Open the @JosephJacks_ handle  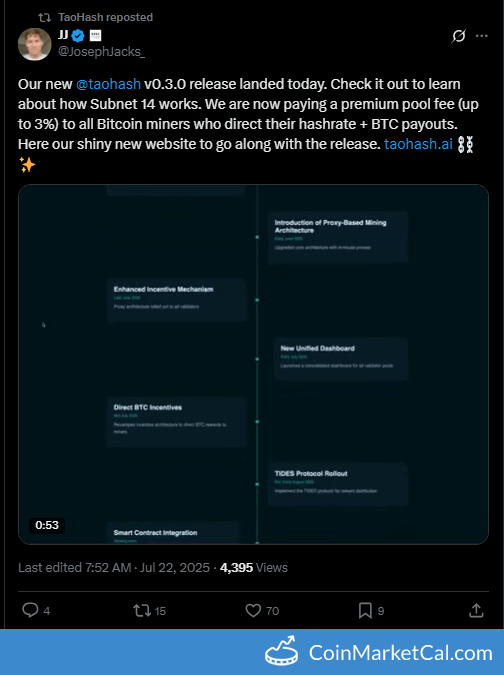click(102, 52)
